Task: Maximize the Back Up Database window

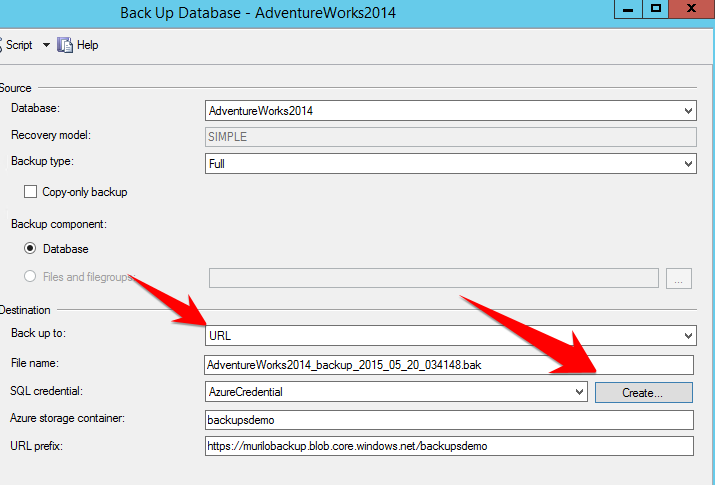Action: tap(656, 9)
